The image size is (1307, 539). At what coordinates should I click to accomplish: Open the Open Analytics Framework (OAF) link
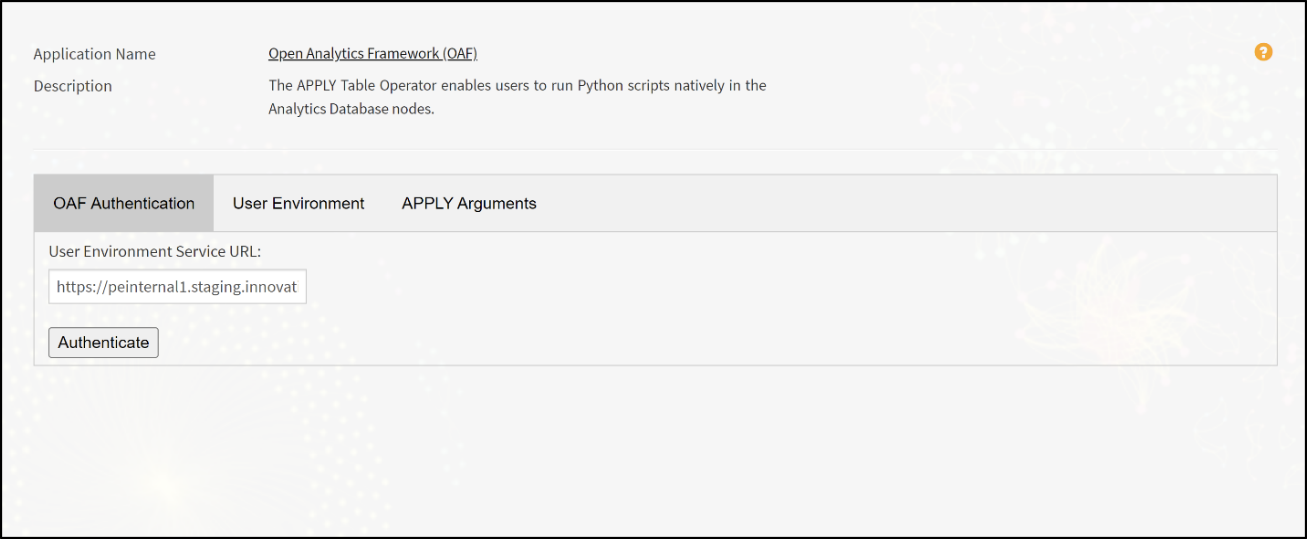[x=372, y=54]
